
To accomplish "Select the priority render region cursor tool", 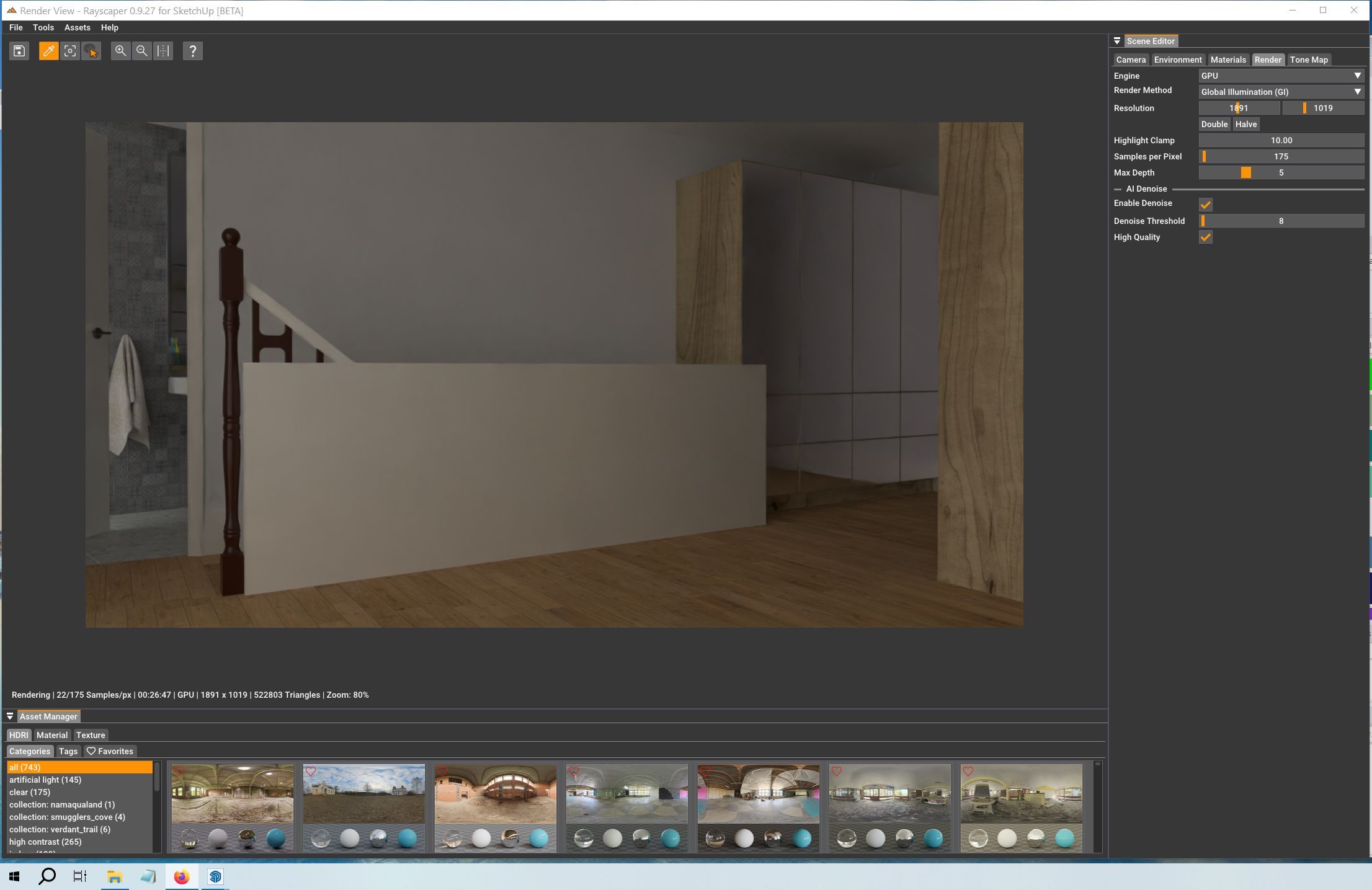I will coord(91,51).
